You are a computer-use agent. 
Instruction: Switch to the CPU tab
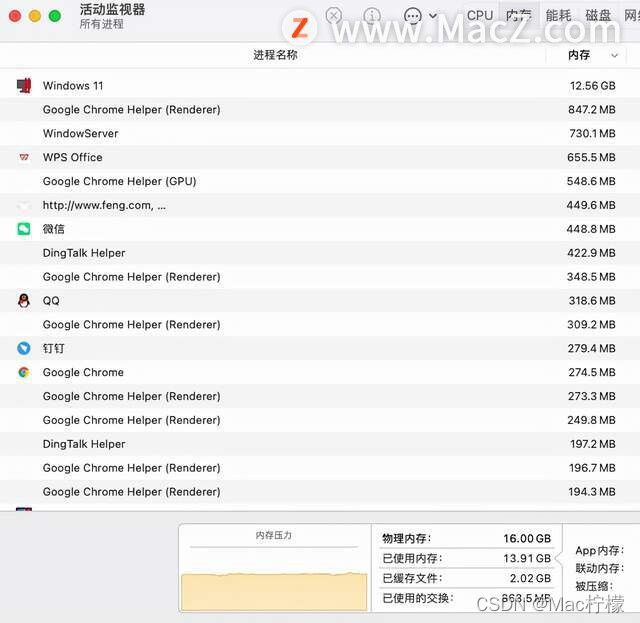pyautogui.click(x=480, y=16)
